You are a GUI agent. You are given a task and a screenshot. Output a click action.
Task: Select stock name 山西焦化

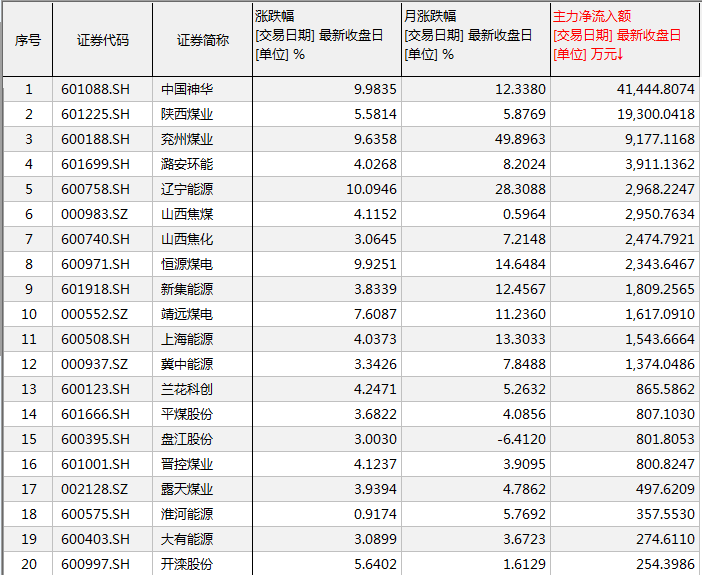pos(187,239)
